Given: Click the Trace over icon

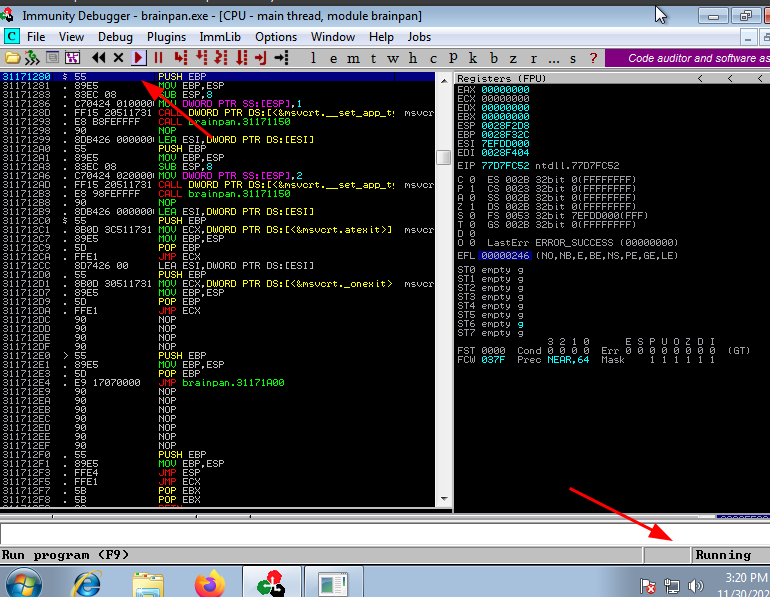Looking at the screenshot, I should click(x=241, y=58).
